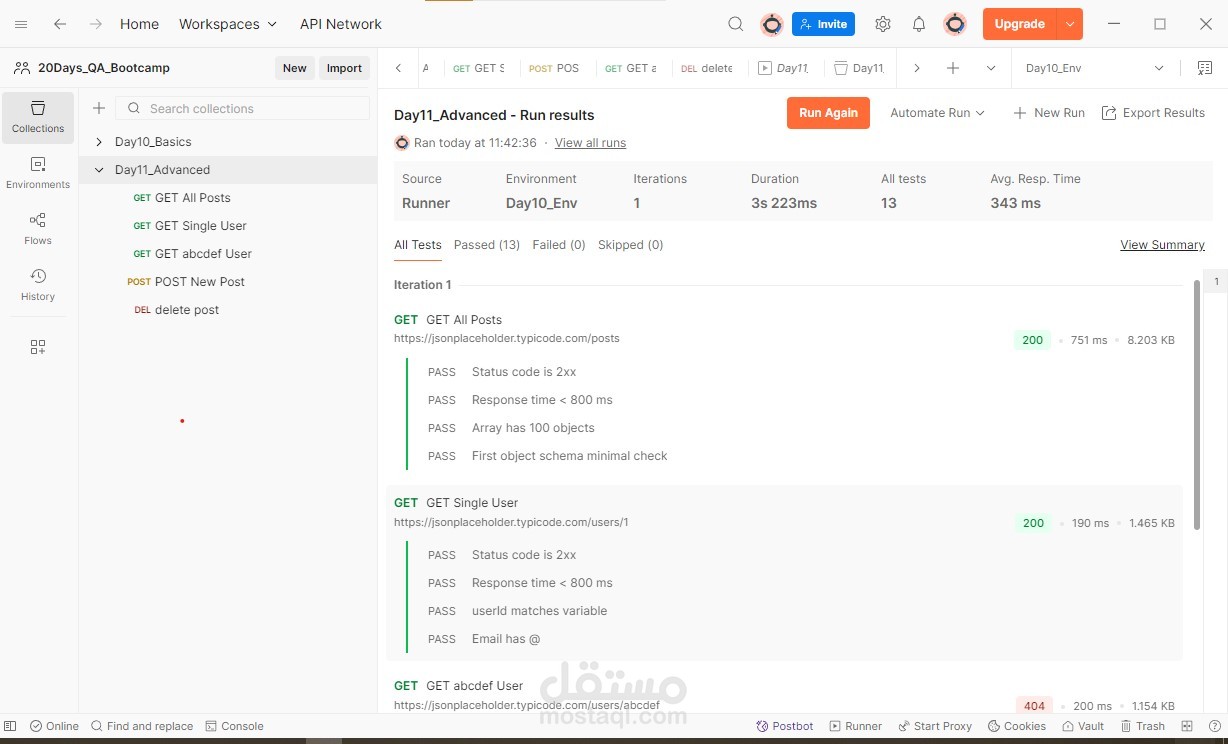The width and height of the screenshot is (1228, 744).
Task: Open the Flows sidebar panel
Action: (38, 229)
